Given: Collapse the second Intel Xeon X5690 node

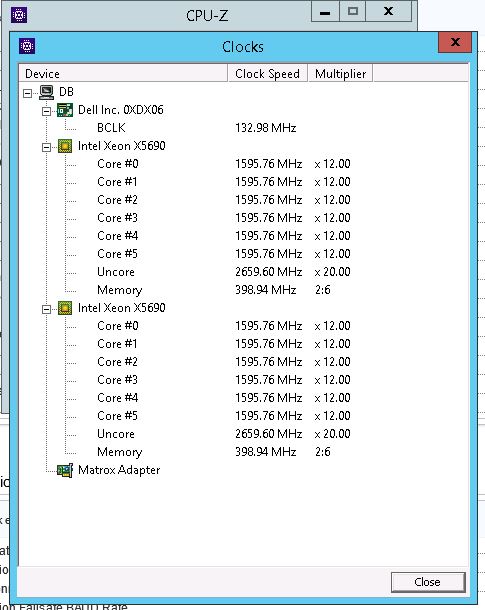Looking at the screenshot, I should 46,310.
